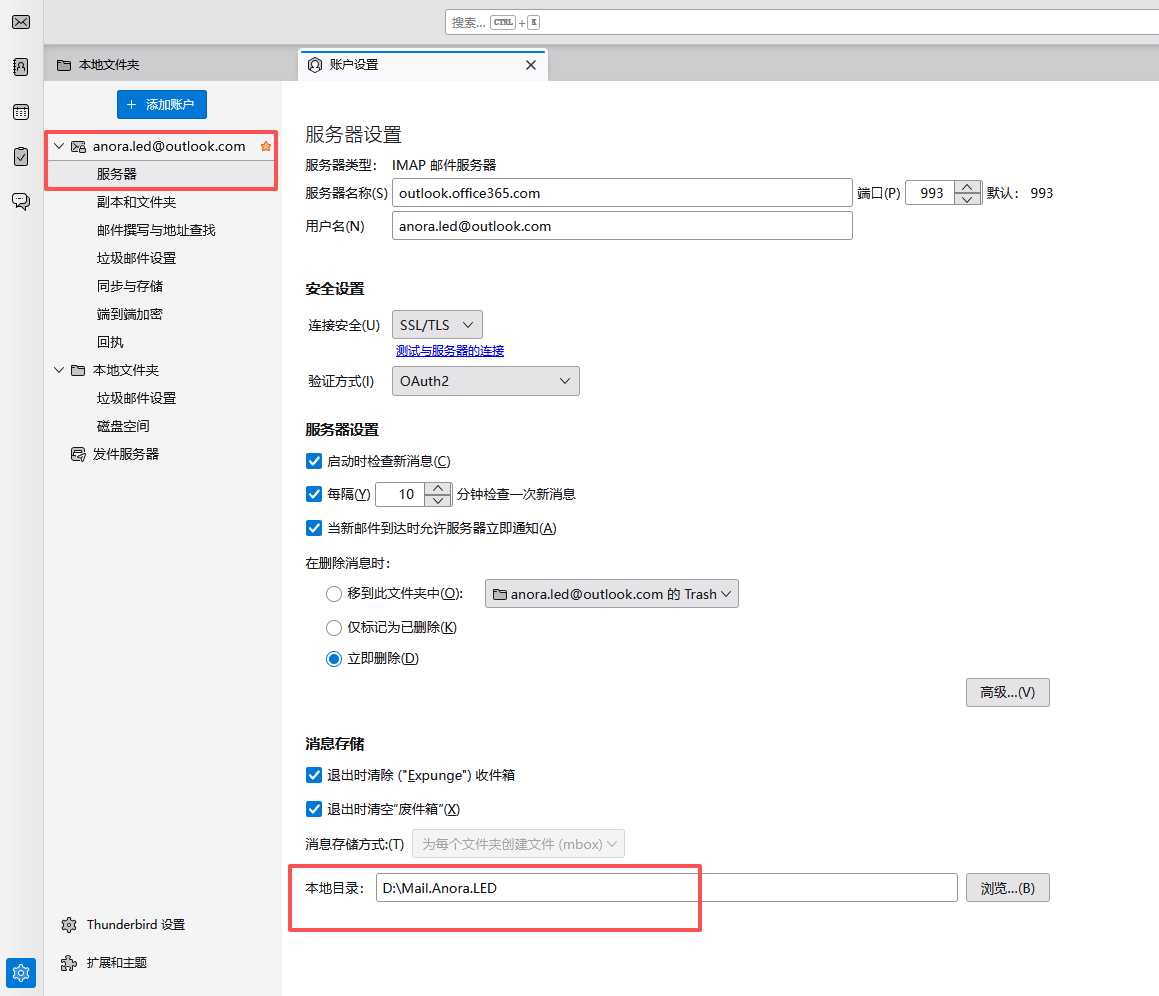Click the 端口 number field
Screen dimensions: 1159x996
(931, 193)
